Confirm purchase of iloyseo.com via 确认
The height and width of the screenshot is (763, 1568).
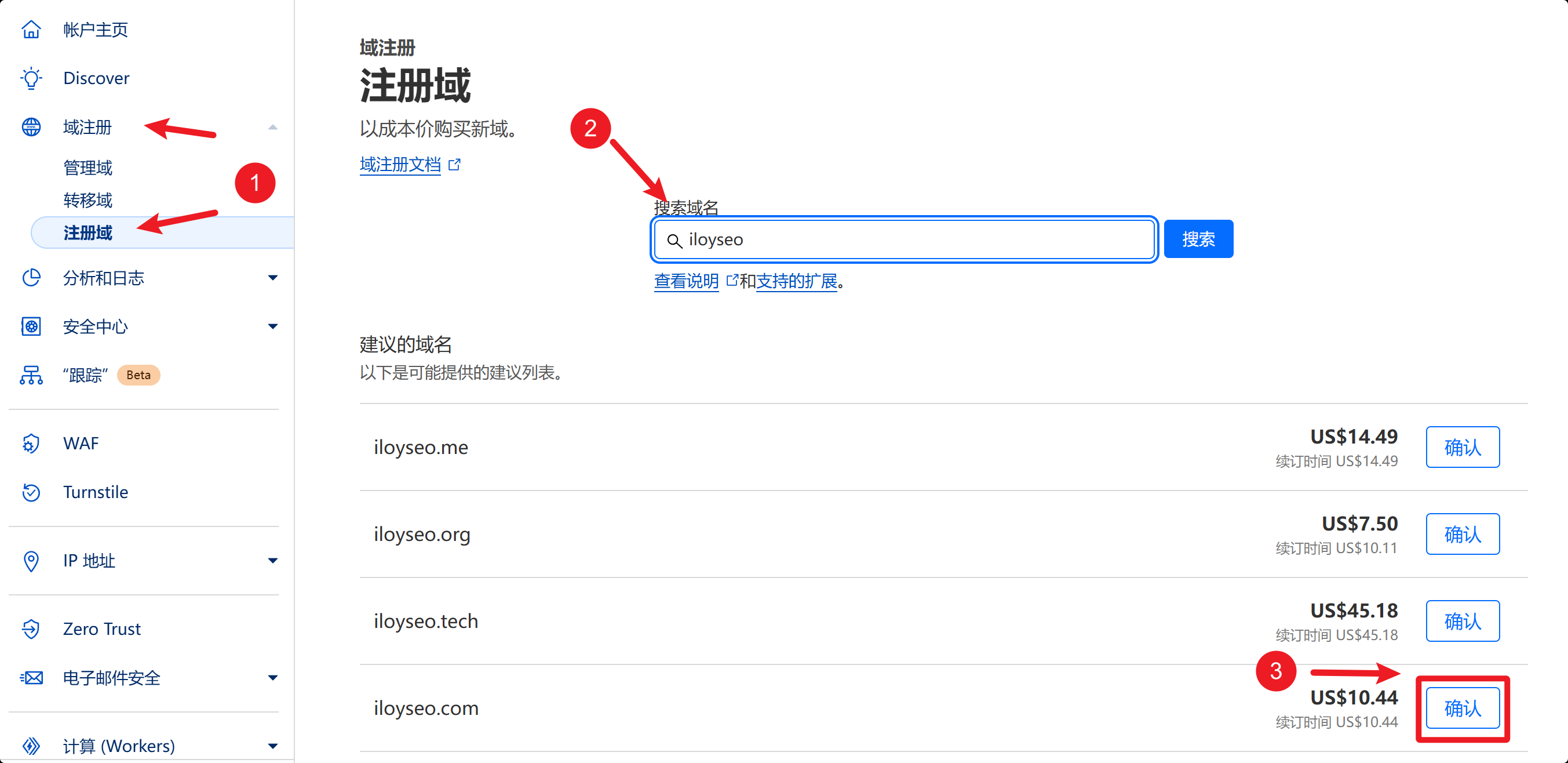1463,707
